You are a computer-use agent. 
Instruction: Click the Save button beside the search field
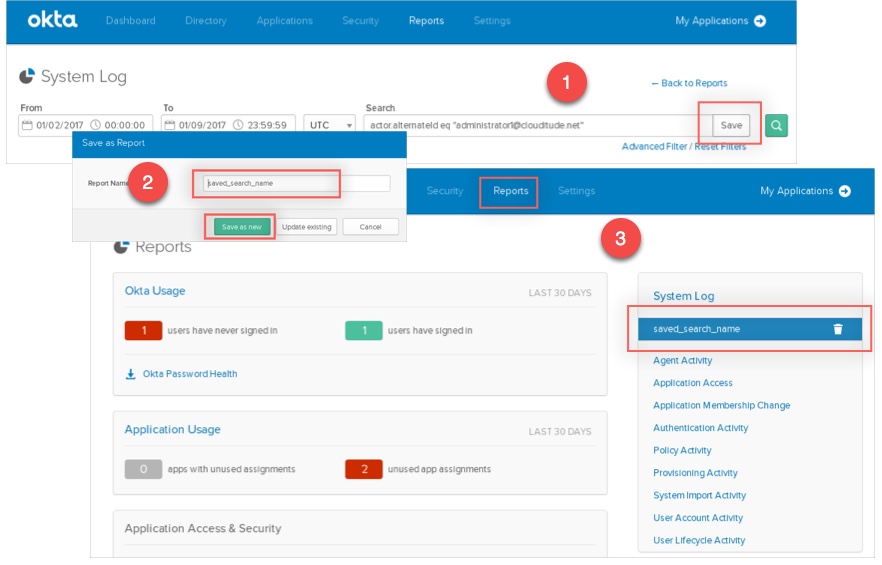click(x=731, y=125)
